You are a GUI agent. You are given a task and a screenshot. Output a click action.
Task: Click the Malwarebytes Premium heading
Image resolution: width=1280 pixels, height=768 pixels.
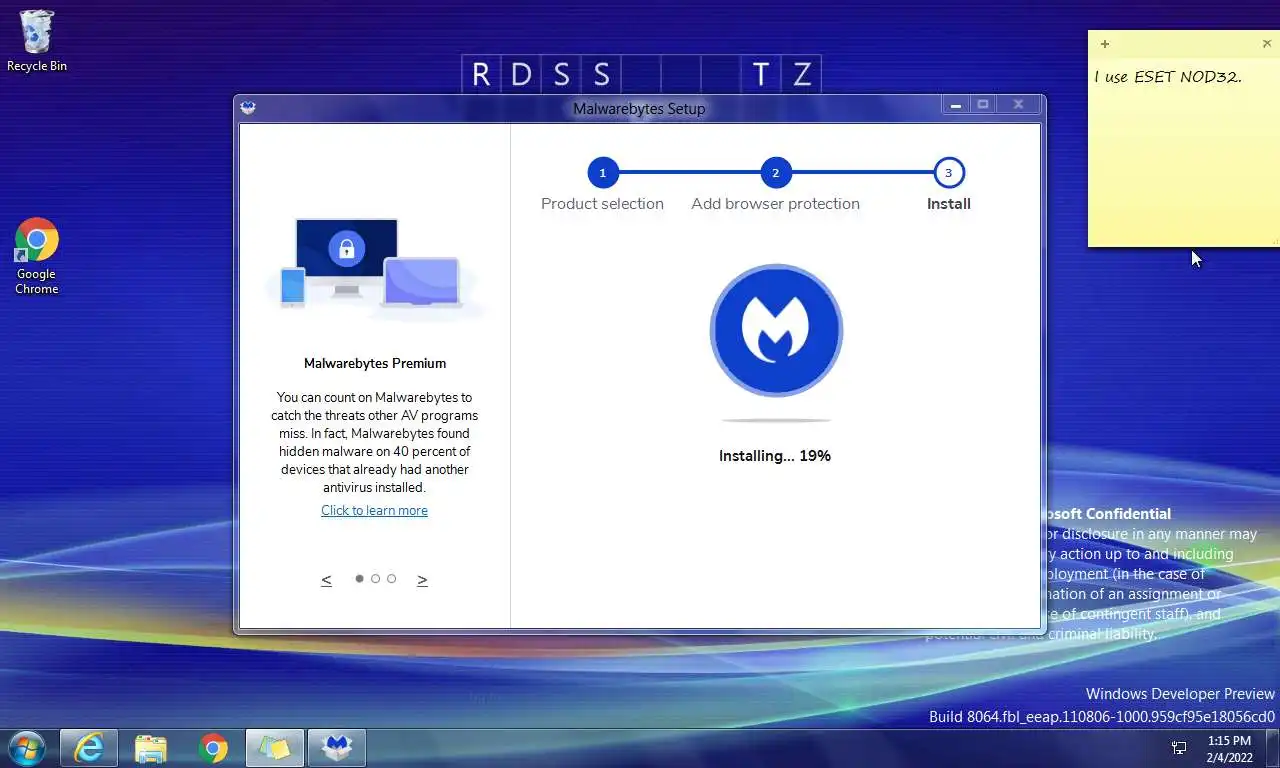click(x=375, y=363)
